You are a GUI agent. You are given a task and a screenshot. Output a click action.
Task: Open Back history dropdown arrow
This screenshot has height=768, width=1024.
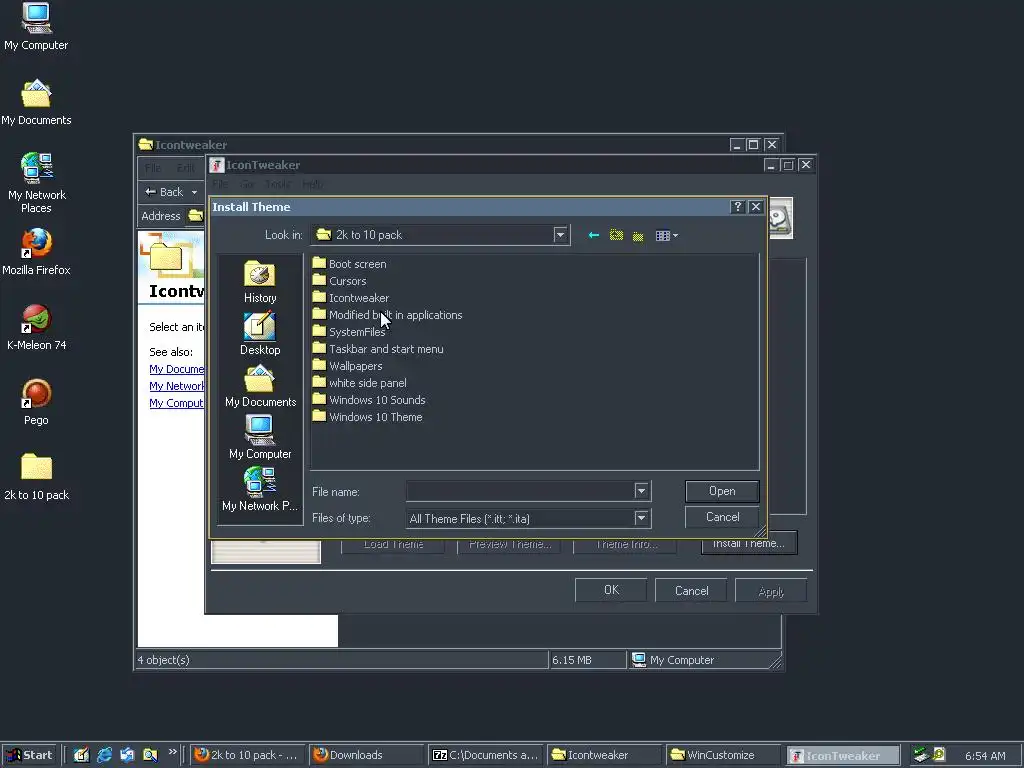[195, 192]
